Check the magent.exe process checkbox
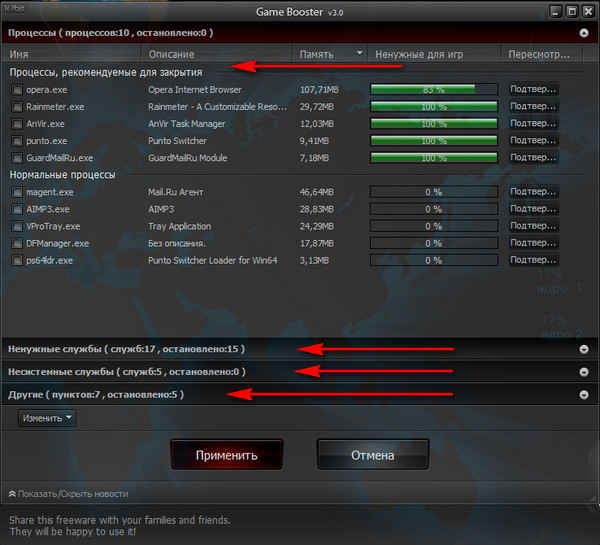 [17, 192]
